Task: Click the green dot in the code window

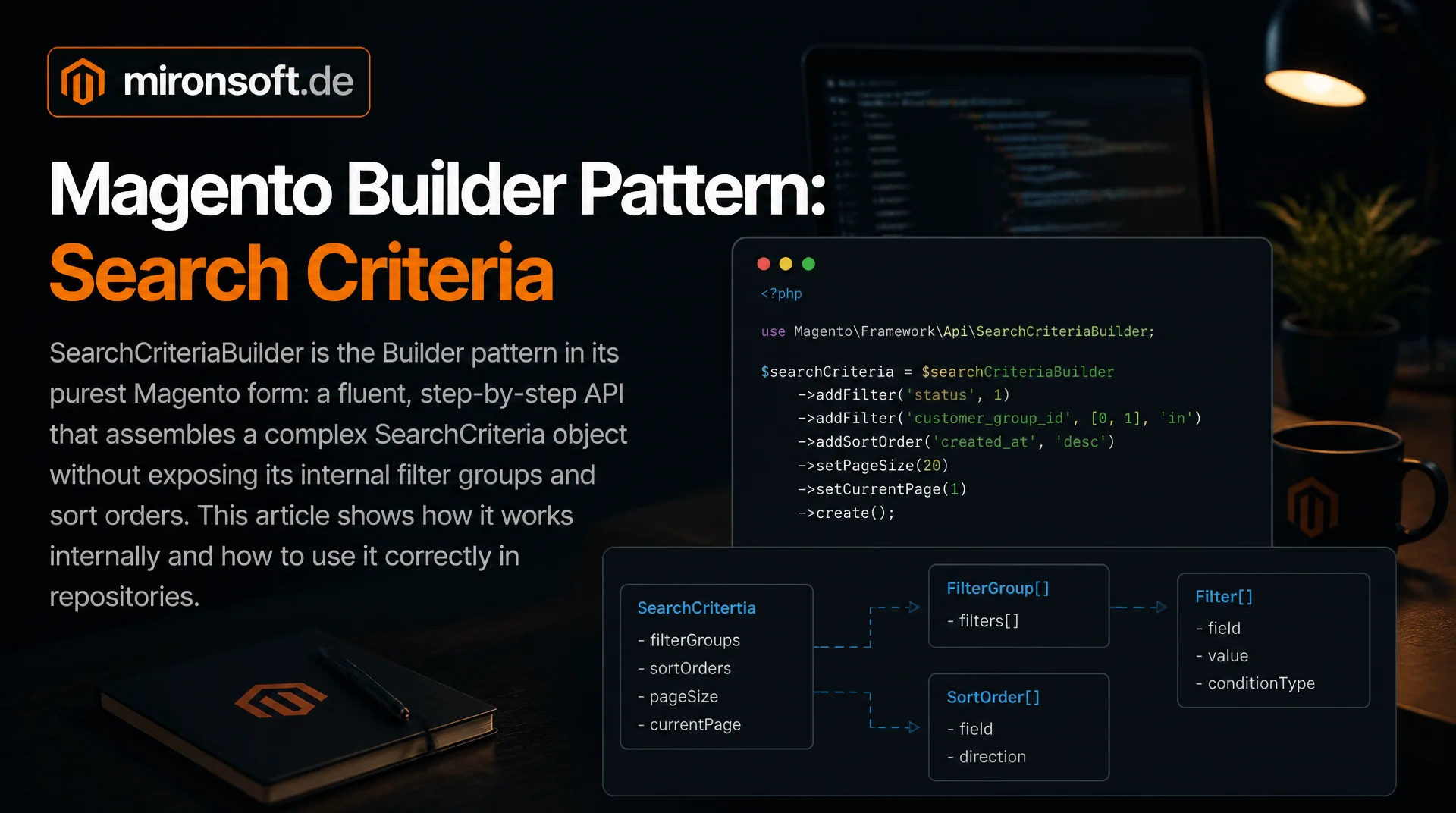Action: (x=808, y=264)
